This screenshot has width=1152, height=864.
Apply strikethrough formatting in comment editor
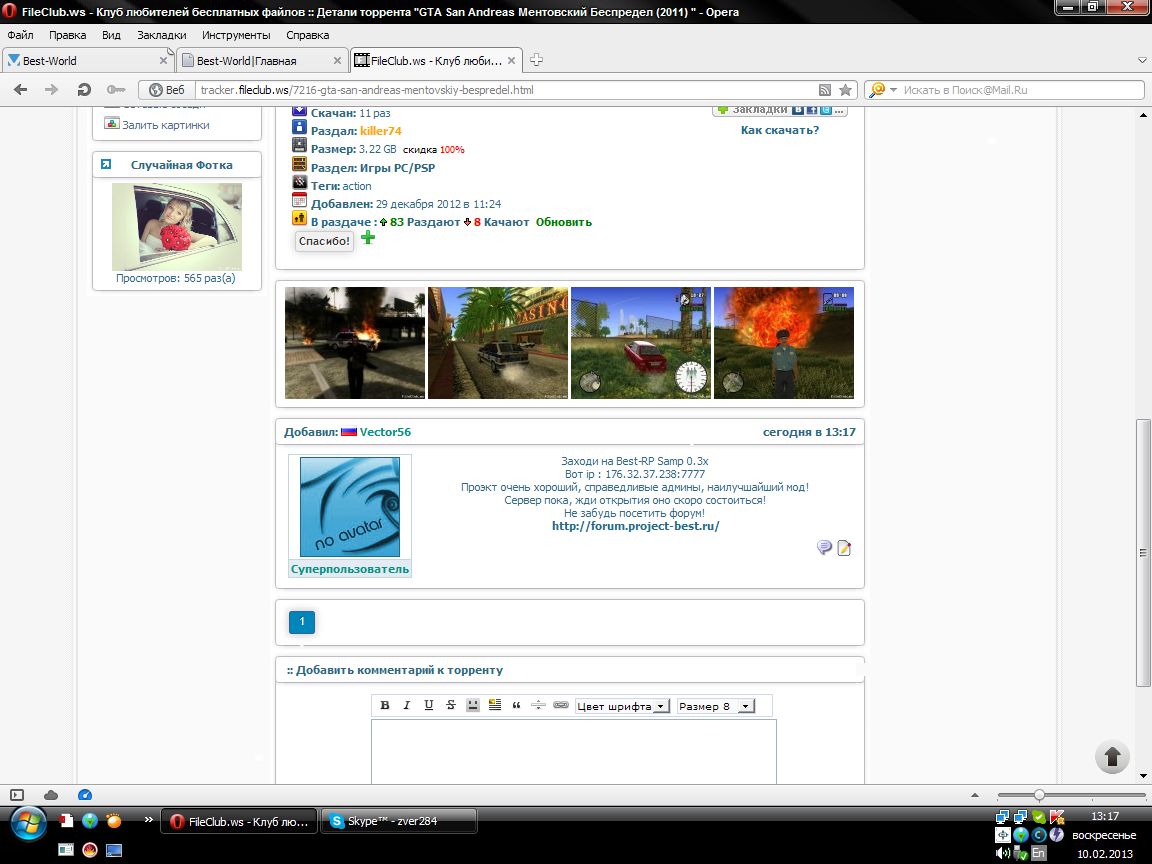(x=450, y=705)
